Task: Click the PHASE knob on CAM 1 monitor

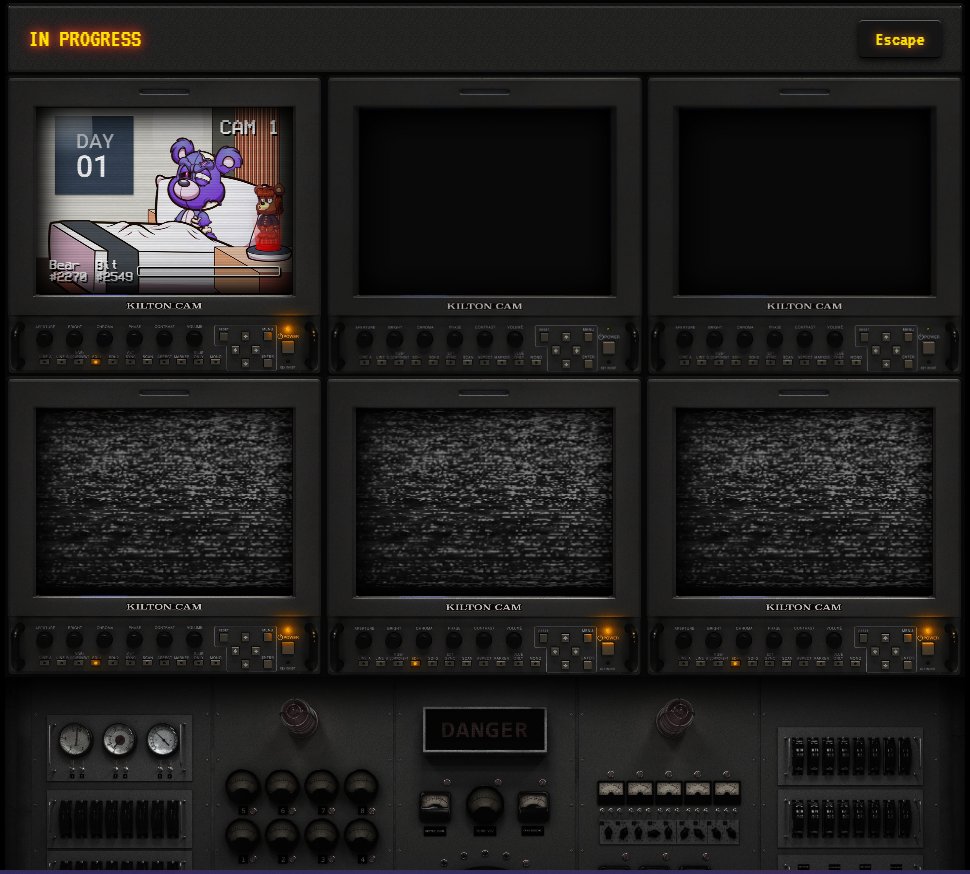Action: click(x=135, y=338)
